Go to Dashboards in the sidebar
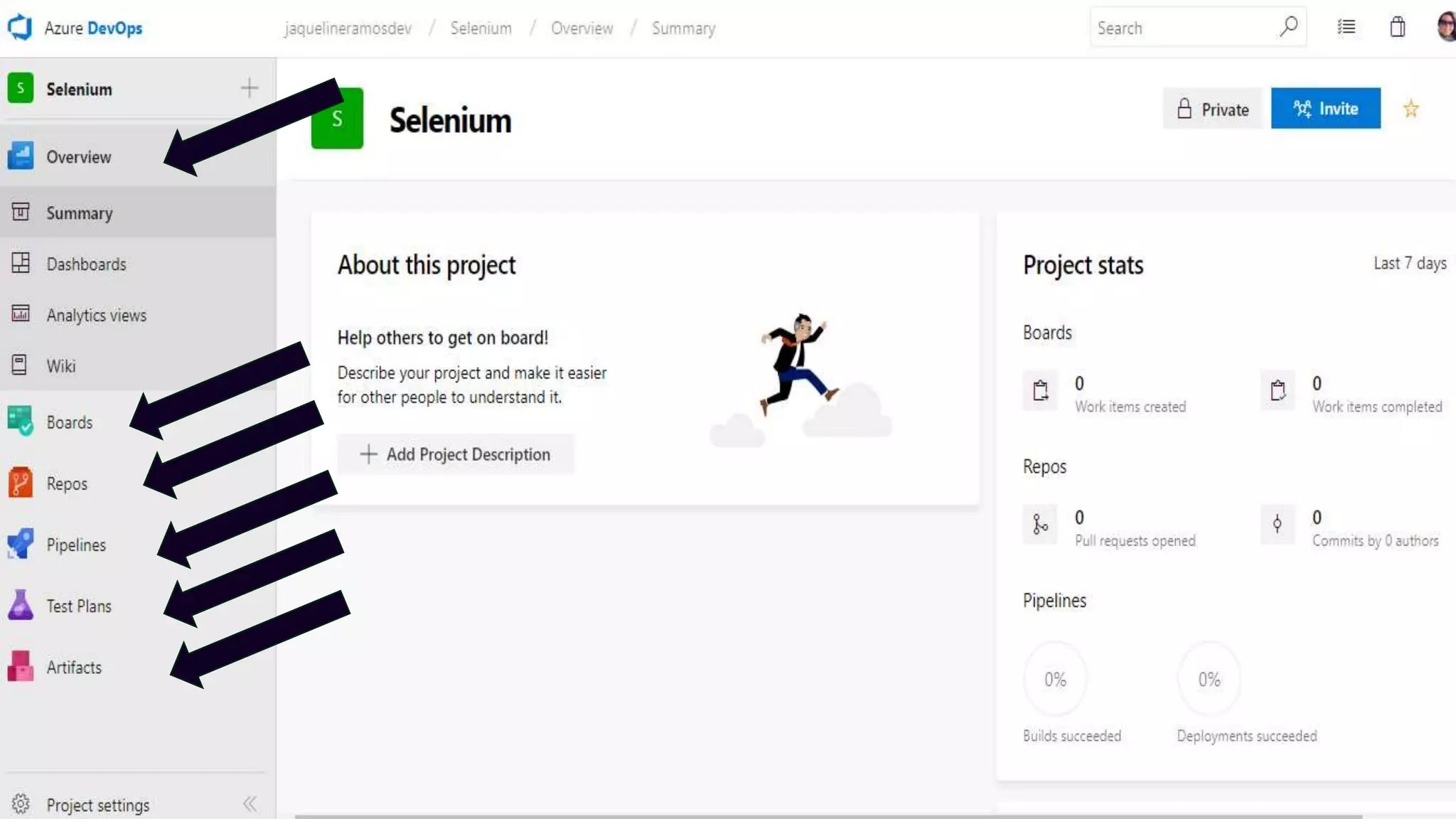Screen dimensions: 1456x819 [86, 264]
